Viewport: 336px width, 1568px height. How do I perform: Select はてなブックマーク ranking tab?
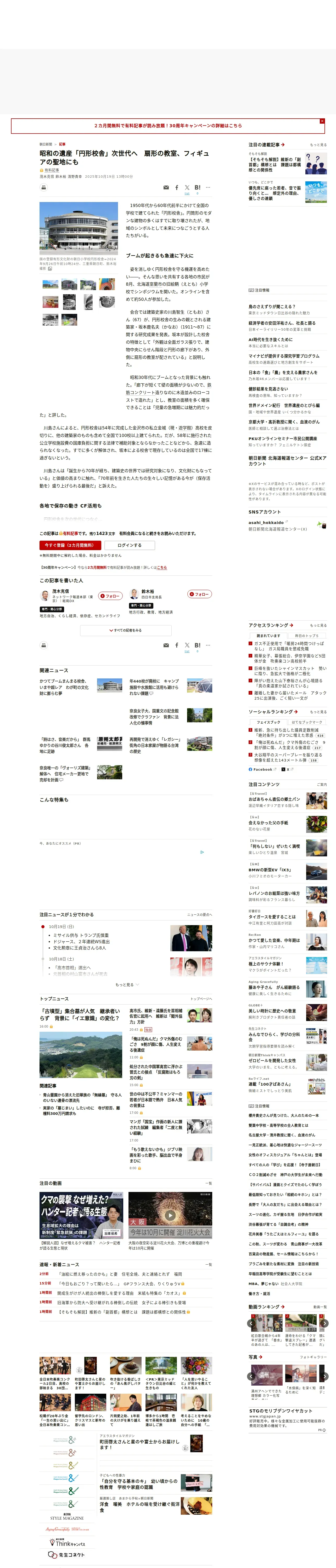pyautogui.click(x=307, y=722)
